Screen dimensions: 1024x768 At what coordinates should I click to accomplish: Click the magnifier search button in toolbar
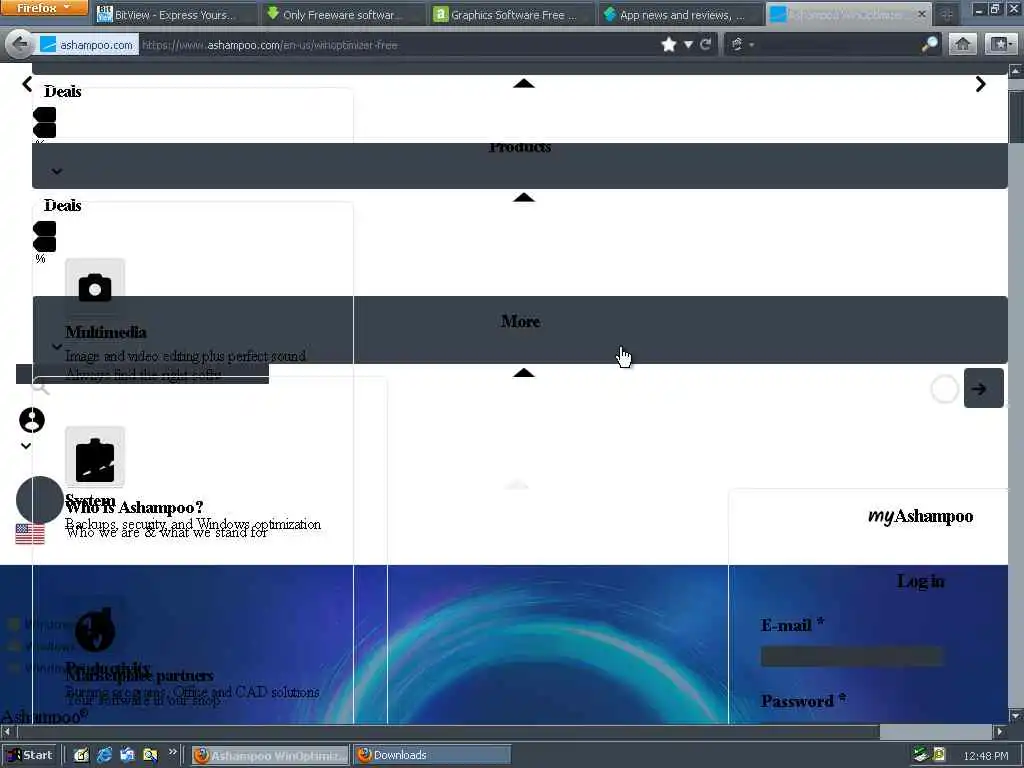(929, 44)
